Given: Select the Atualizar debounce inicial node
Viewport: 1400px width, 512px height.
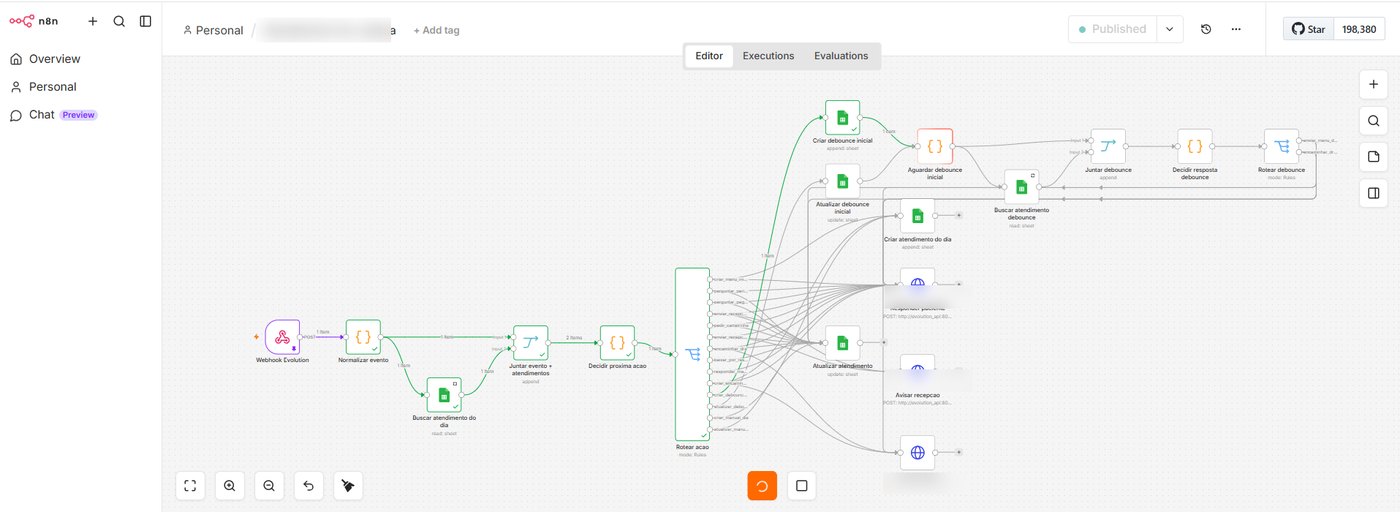Looking at the screenshot, I should pos(842,181).
